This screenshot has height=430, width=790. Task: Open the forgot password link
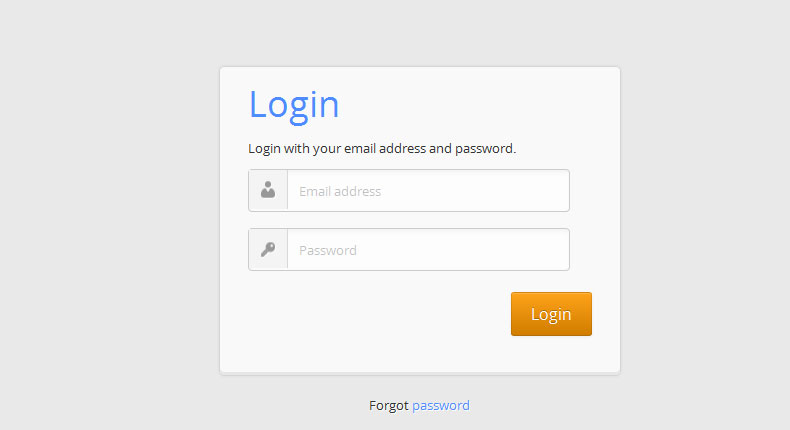click(440, 405)
